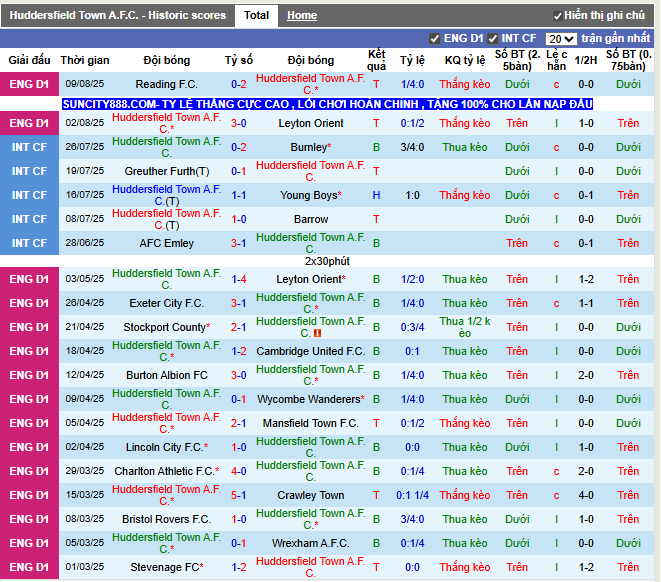Click Wrexham A.F.C. team name
661x582 pixels.
click(311, 544)
